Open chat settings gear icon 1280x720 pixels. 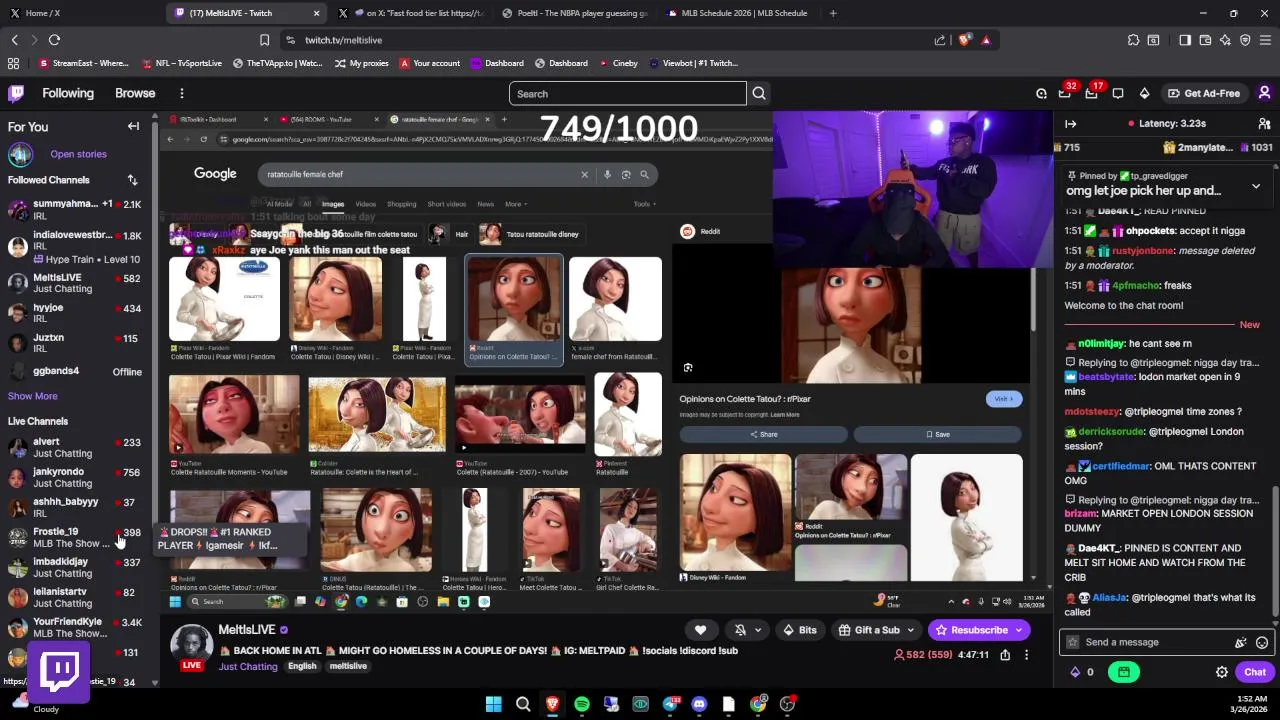1221,672
